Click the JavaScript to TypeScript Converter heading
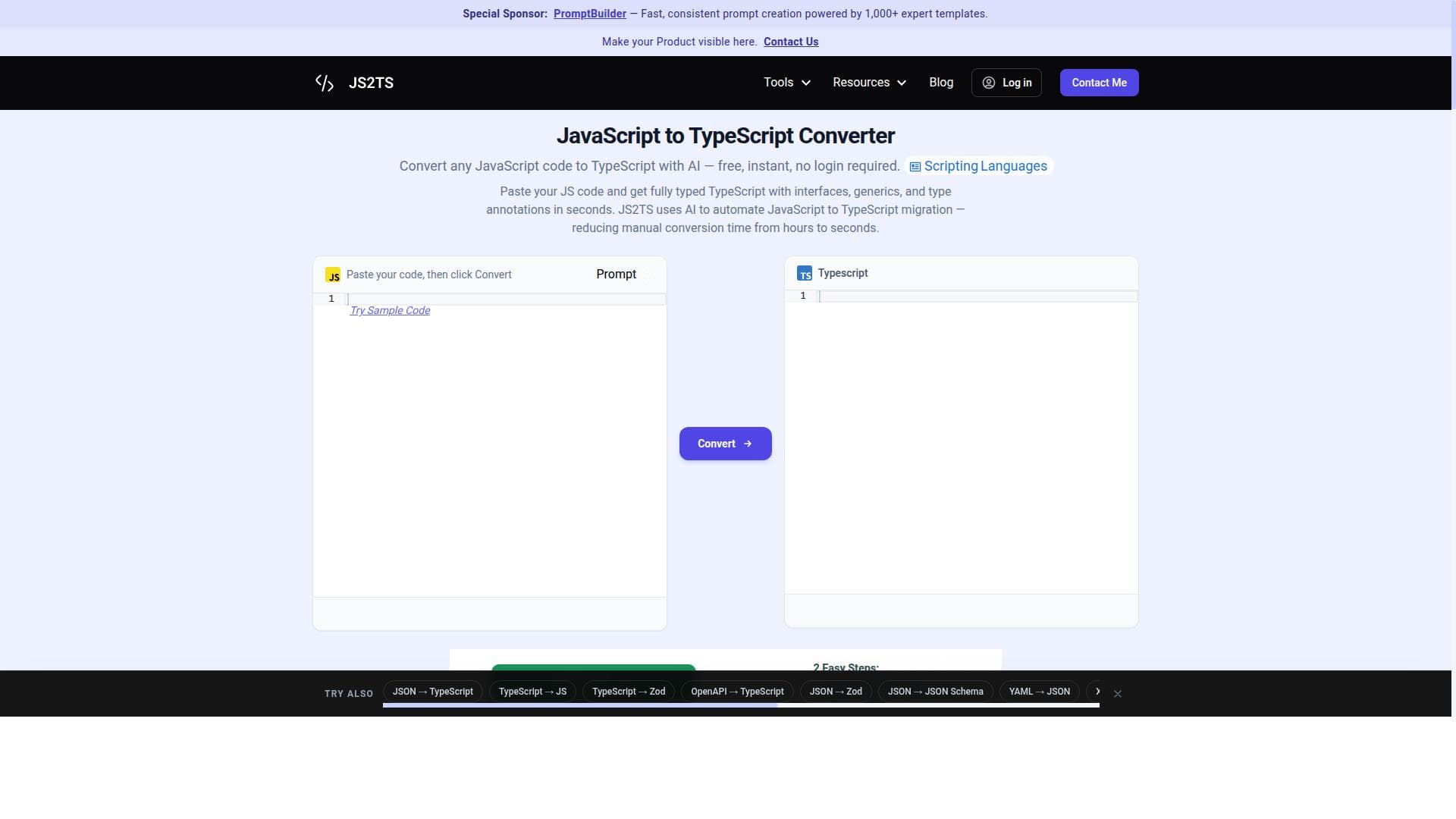 [x=725, y=136]
